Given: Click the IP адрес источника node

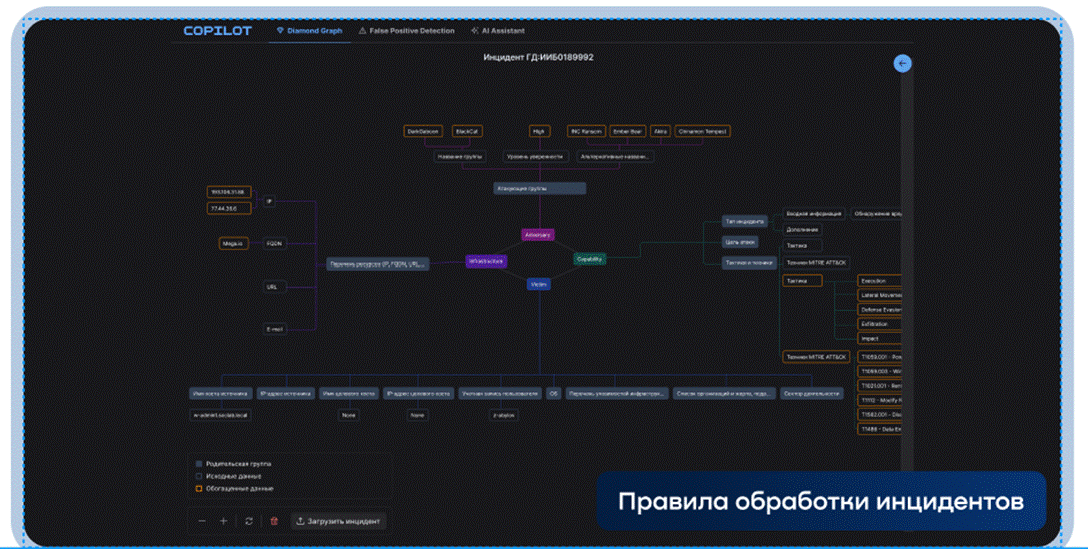Looking at the screenshot, I should click(x=286, y=394).
